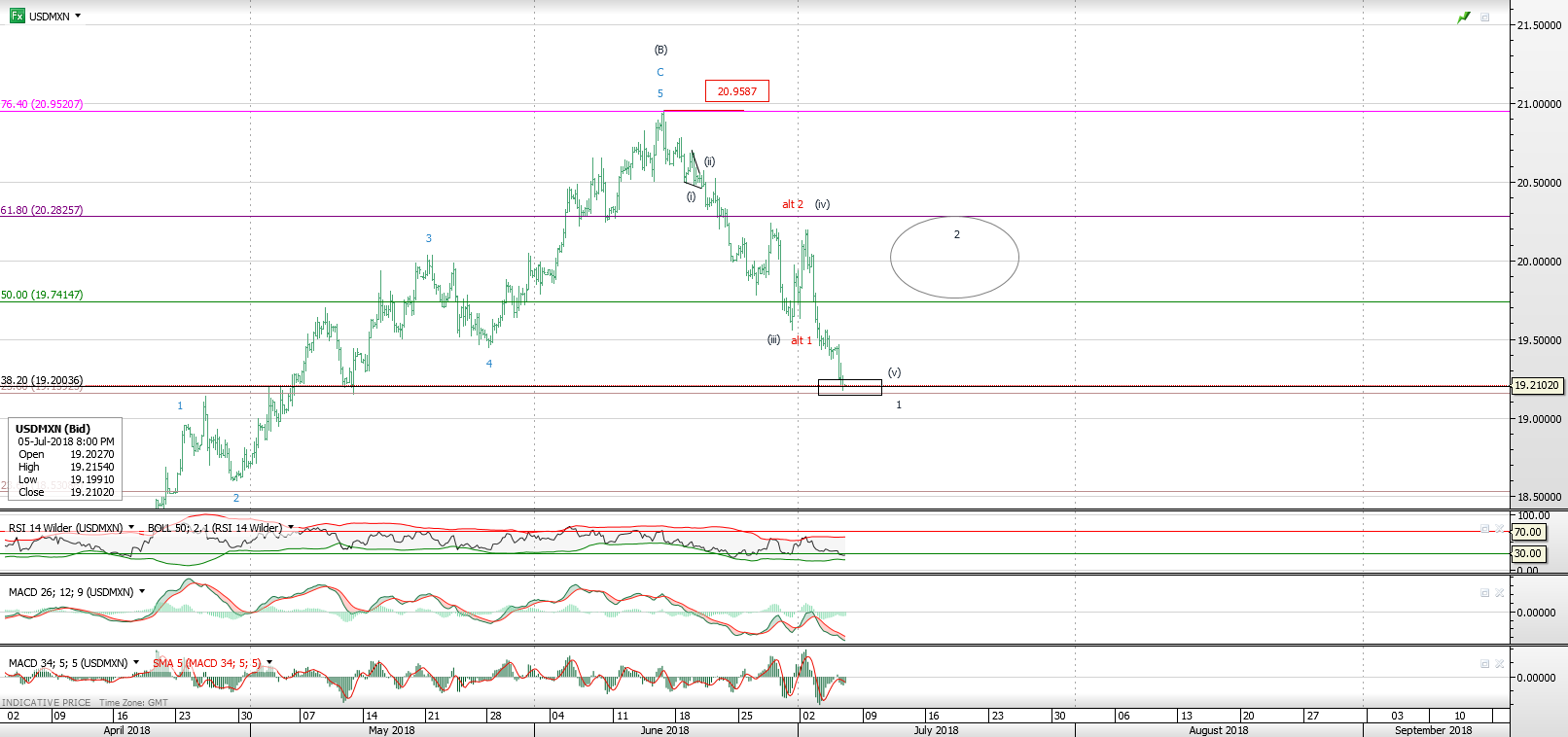
Task: Select the 50.00 (19.74147) Fibonacci level label
Action: (x=42, y=295)
